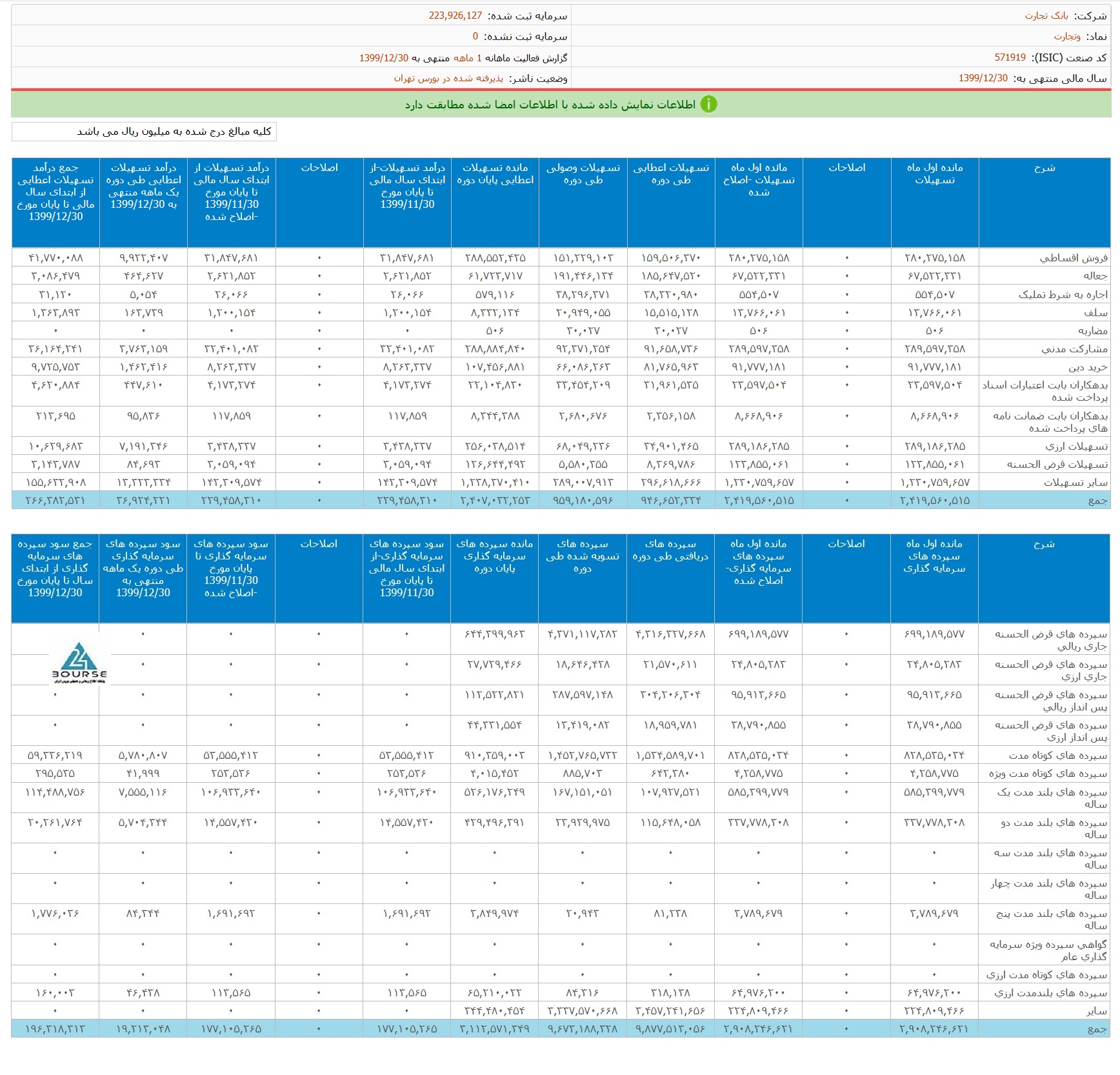Click the deposits row label 'سایر'
Viewport: 1120px width, 1075px height.
1097,1011
